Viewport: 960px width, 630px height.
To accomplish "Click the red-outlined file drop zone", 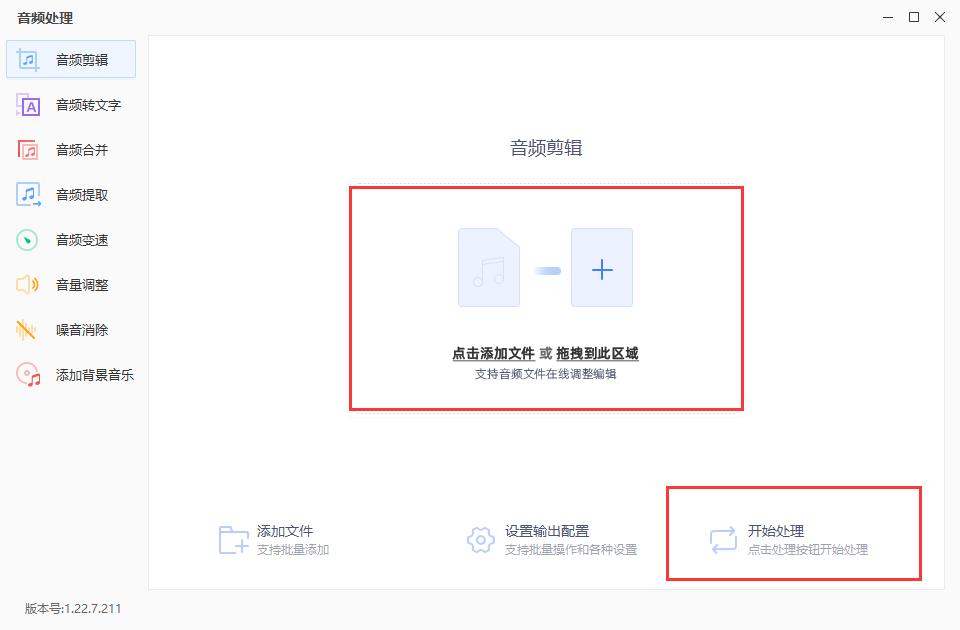I will click(546, 297).
